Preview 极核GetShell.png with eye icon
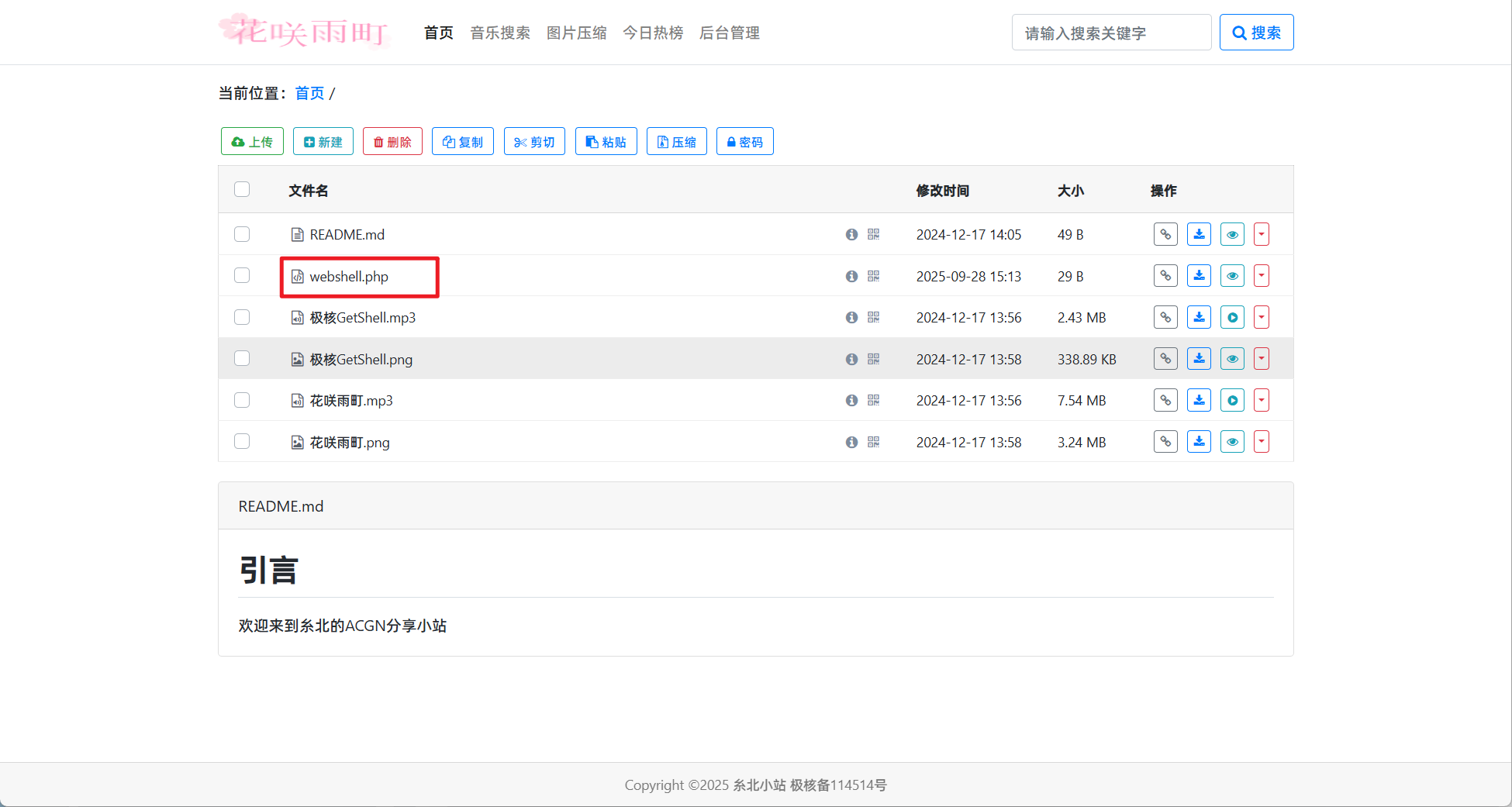 point(1232,359)
